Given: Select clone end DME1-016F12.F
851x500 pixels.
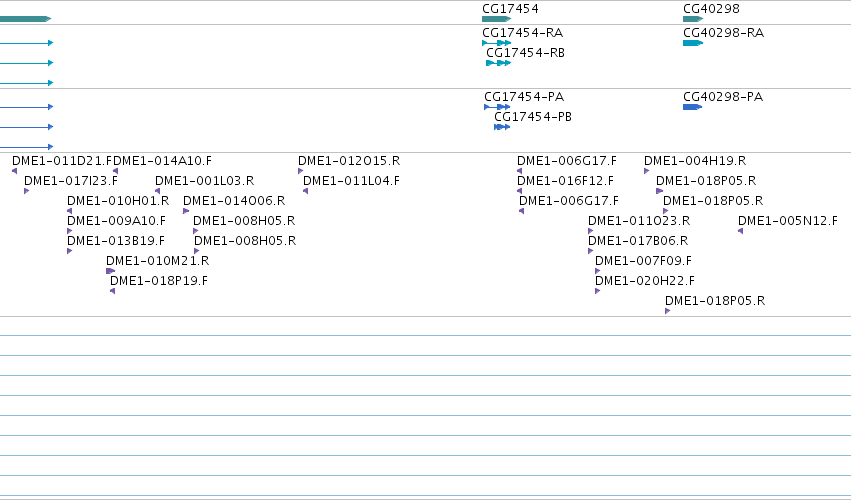Looking at the screenshot, I should (565, 181).
